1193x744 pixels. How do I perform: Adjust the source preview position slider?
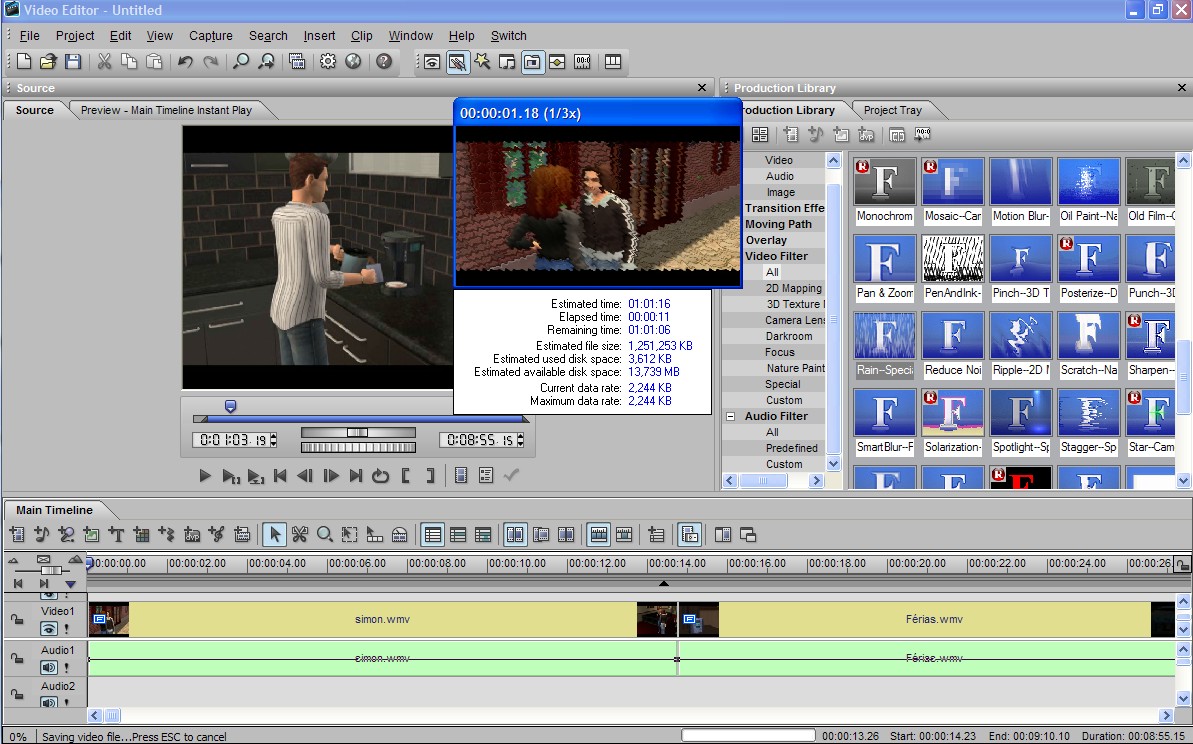point(231,406)
